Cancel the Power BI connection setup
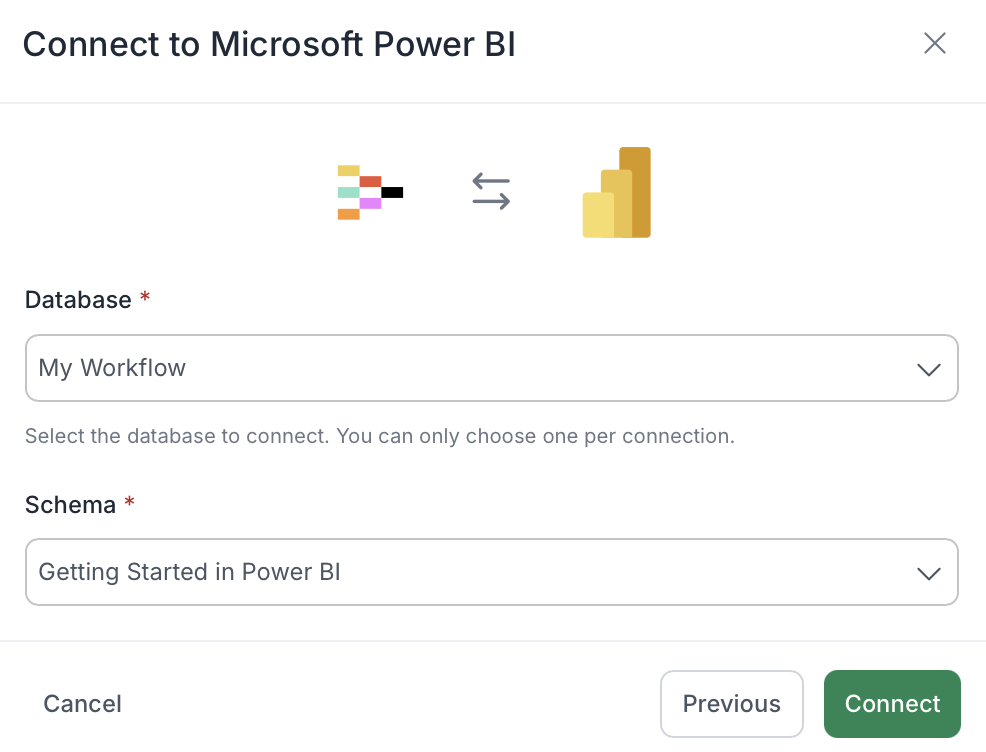The image size is (986, 752). coord(82,704)
